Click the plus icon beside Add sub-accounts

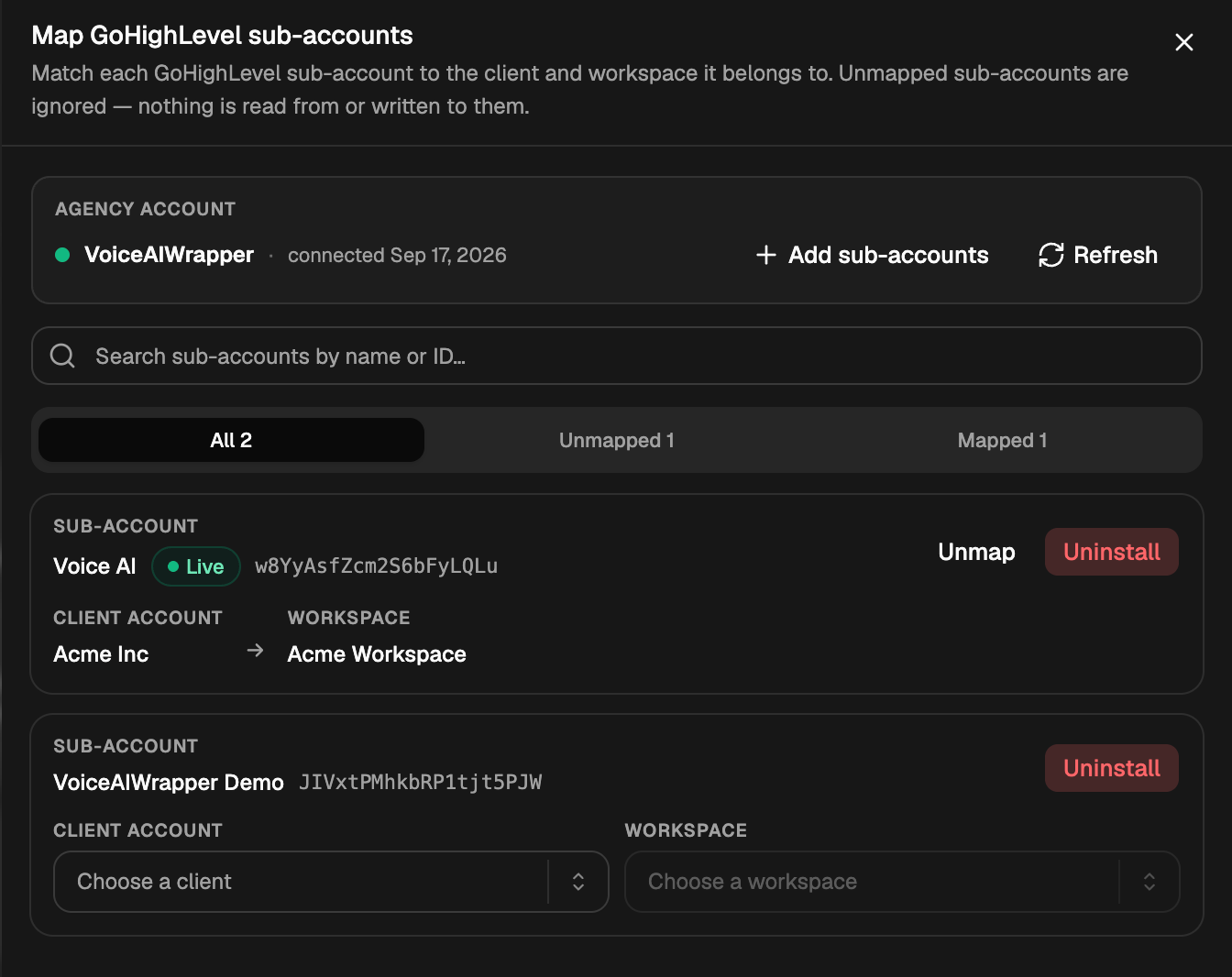(x=766, y=255)
